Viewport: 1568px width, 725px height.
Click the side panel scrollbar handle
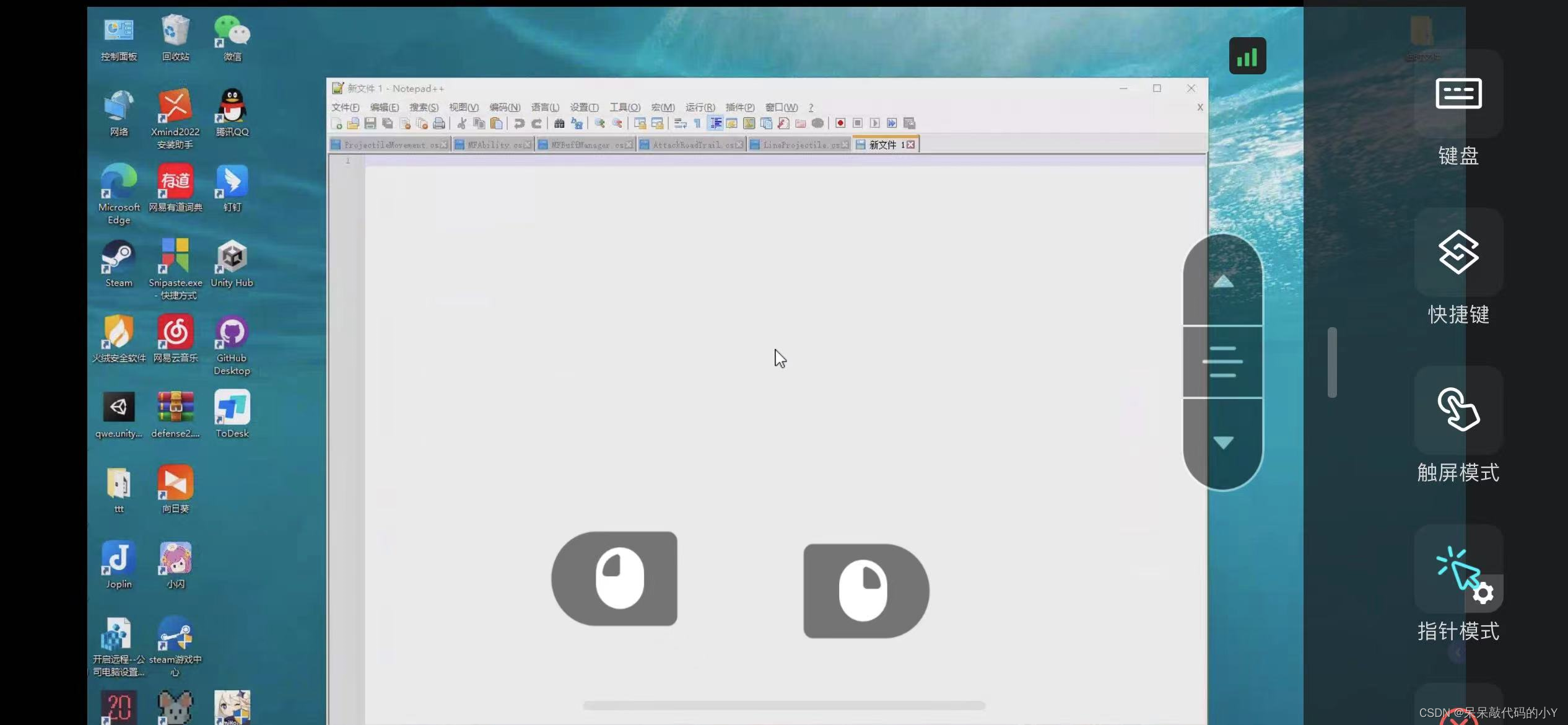coord(1332,362)
